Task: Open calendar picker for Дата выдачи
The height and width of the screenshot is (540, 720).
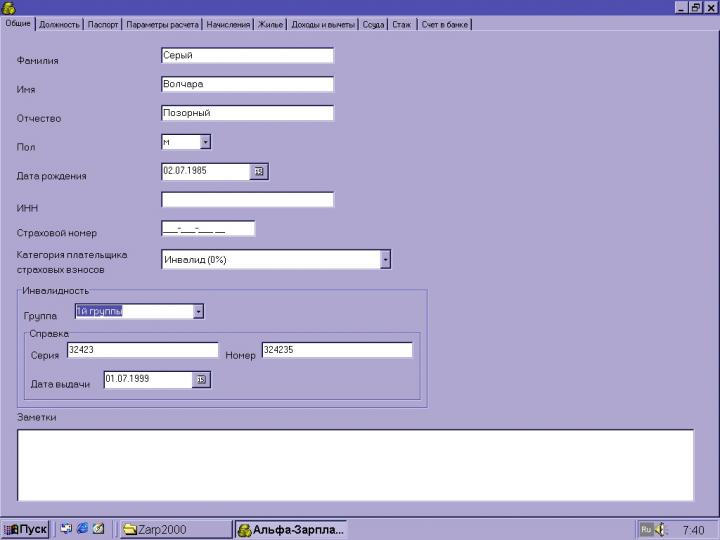Action: point(201,380)
